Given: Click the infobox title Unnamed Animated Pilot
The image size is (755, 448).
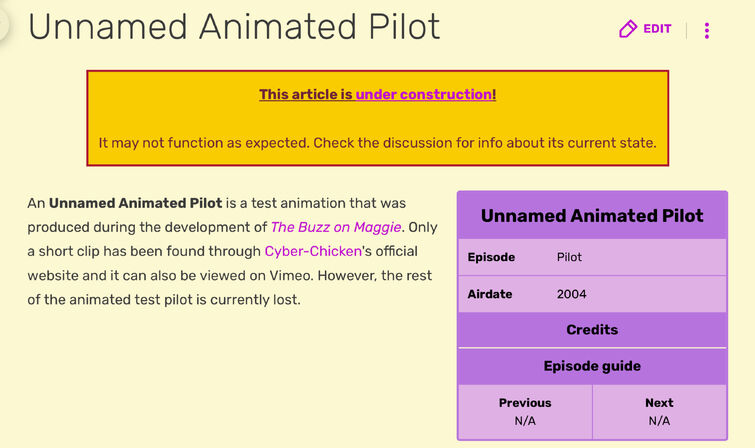Looking at the screenshot, I should [x=592, y=216].
